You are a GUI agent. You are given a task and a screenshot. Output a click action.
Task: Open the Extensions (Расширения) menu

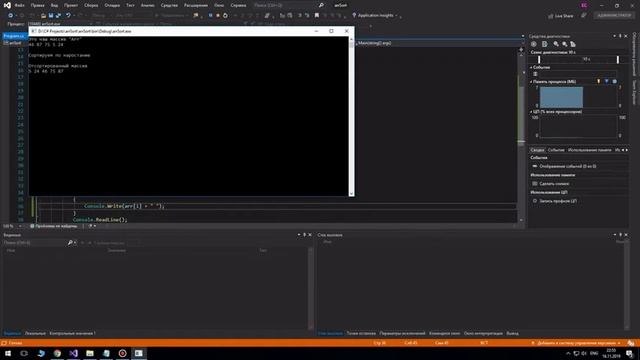click(x=196, y=5)
